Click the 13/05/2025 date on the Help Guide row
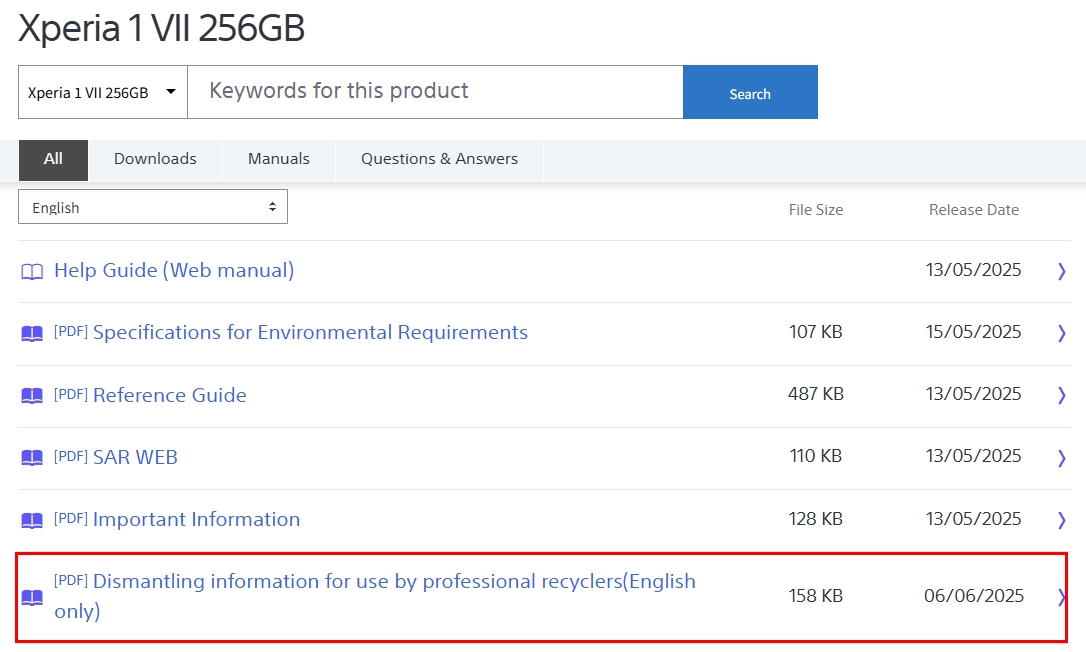The image size is (1086, 652). coord(974,270)
